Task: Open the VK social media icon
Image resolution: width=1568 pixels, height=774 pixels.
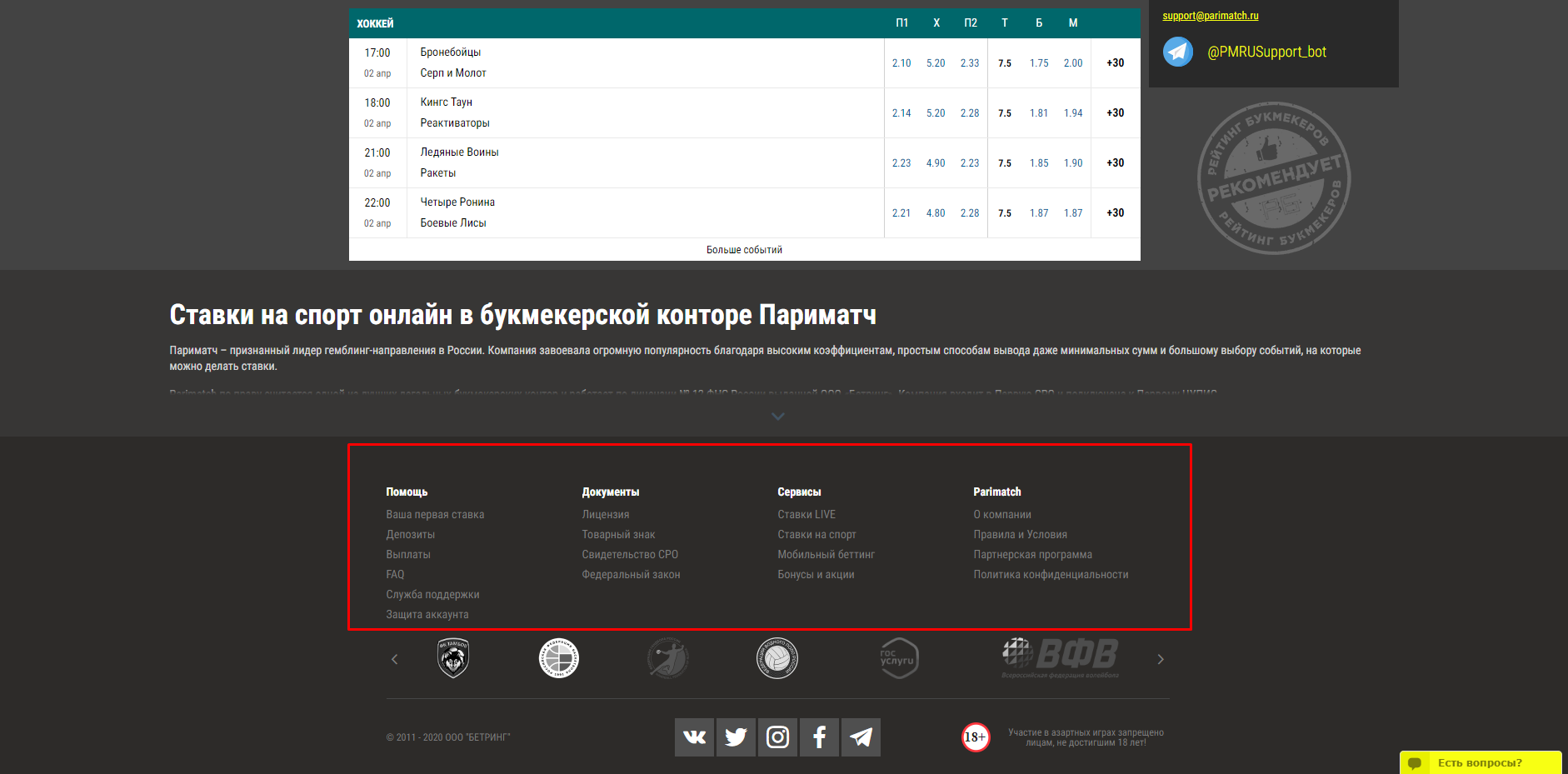Action: (694, 737)
